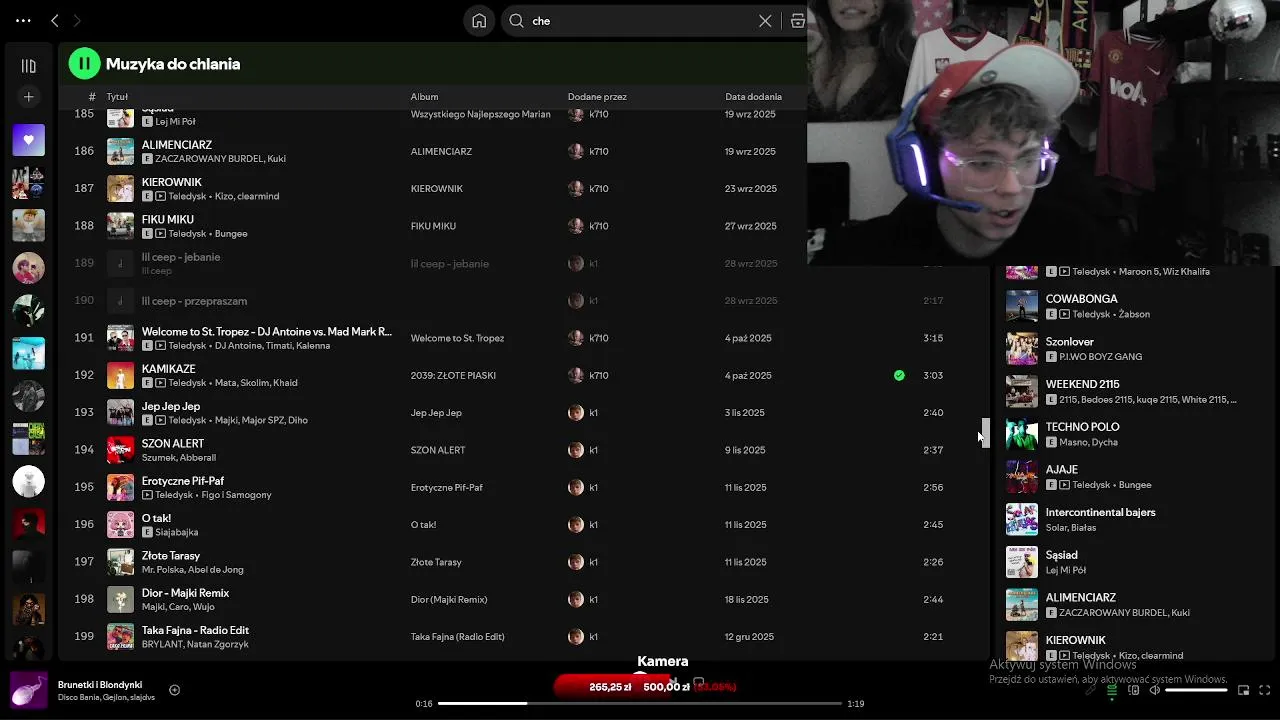Select Dior - Majki Remix track title

(185, 593)
